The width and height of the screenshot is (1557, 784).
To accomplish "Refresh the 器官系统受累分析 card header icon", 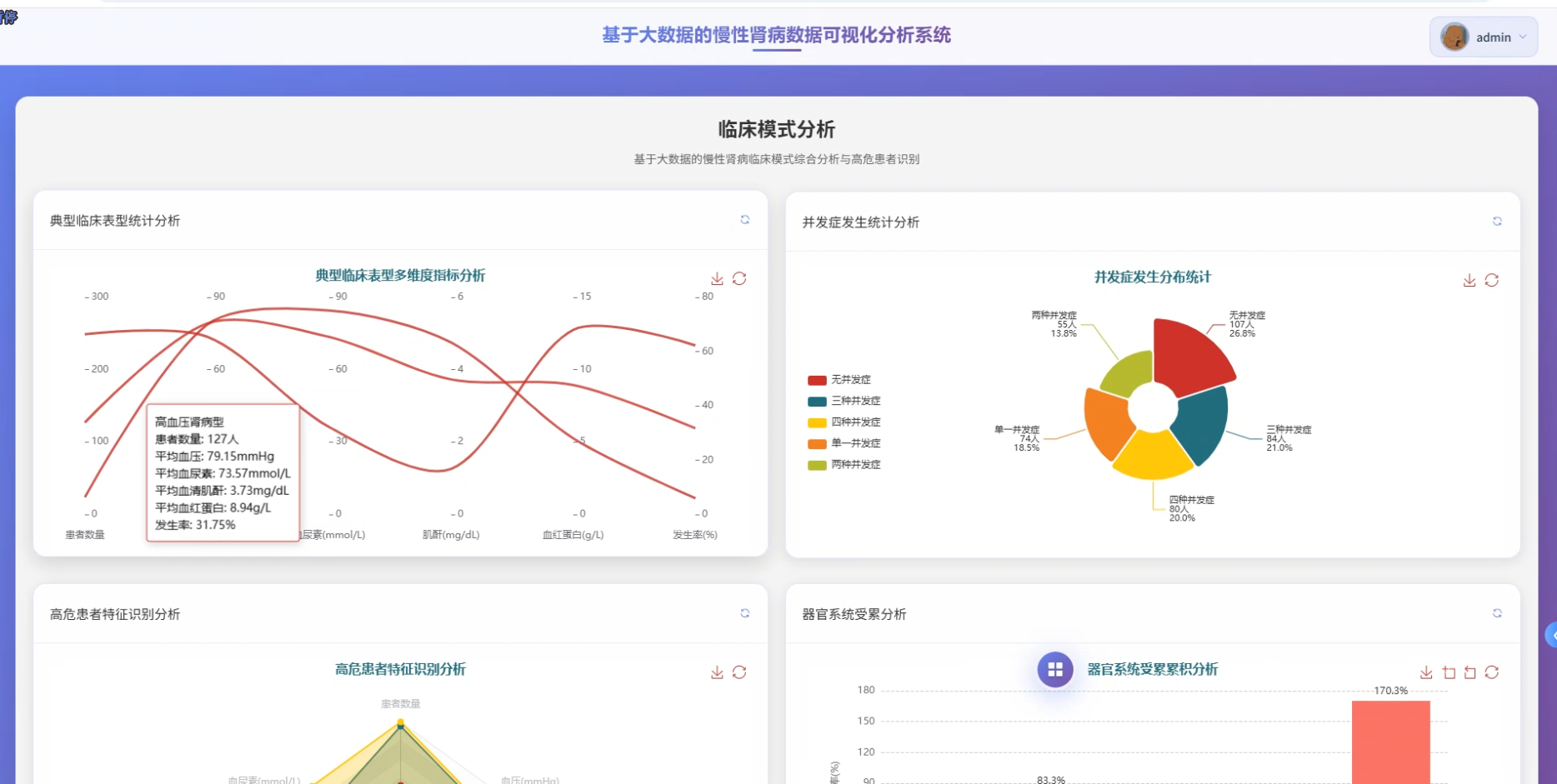I will pos(1497,613).
